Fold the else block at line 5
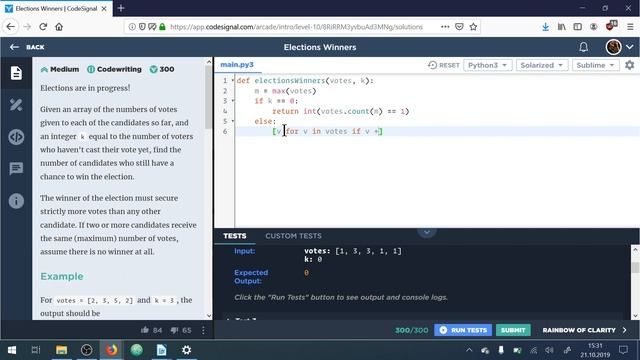The image size is (640, 360). click(x=233, y=121)
